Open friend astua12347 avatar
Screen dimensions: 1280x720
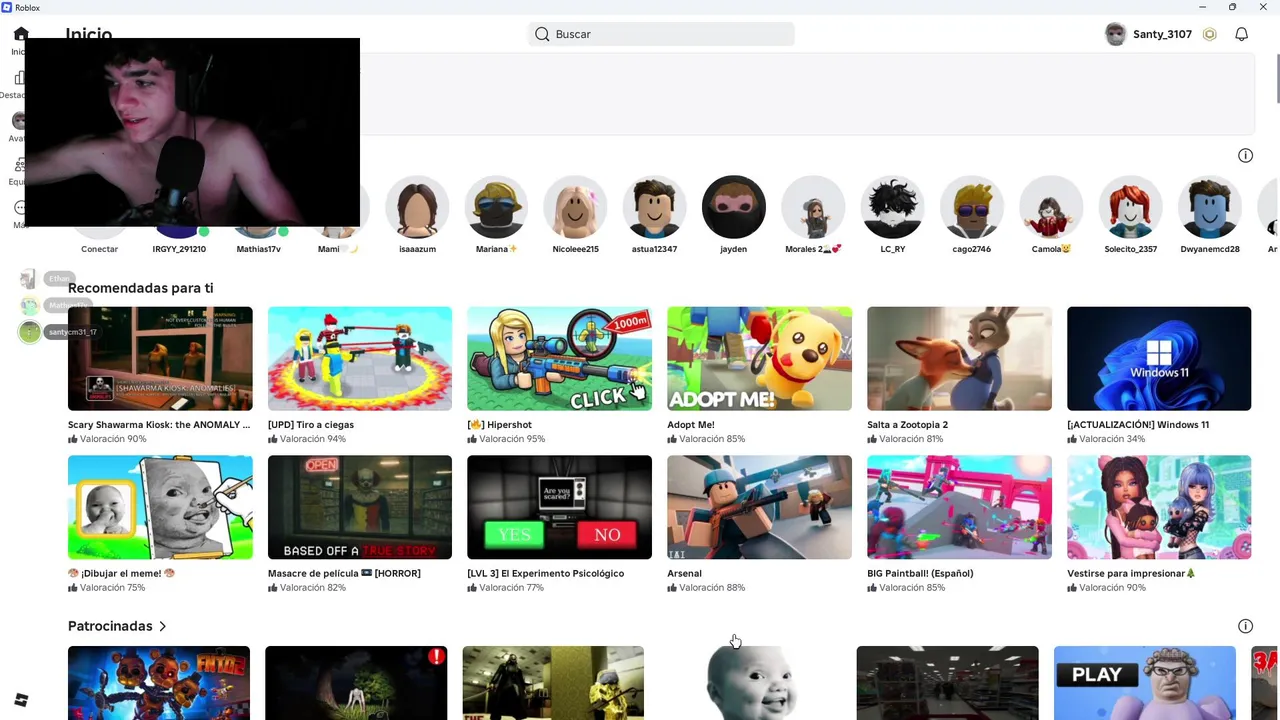654,207
